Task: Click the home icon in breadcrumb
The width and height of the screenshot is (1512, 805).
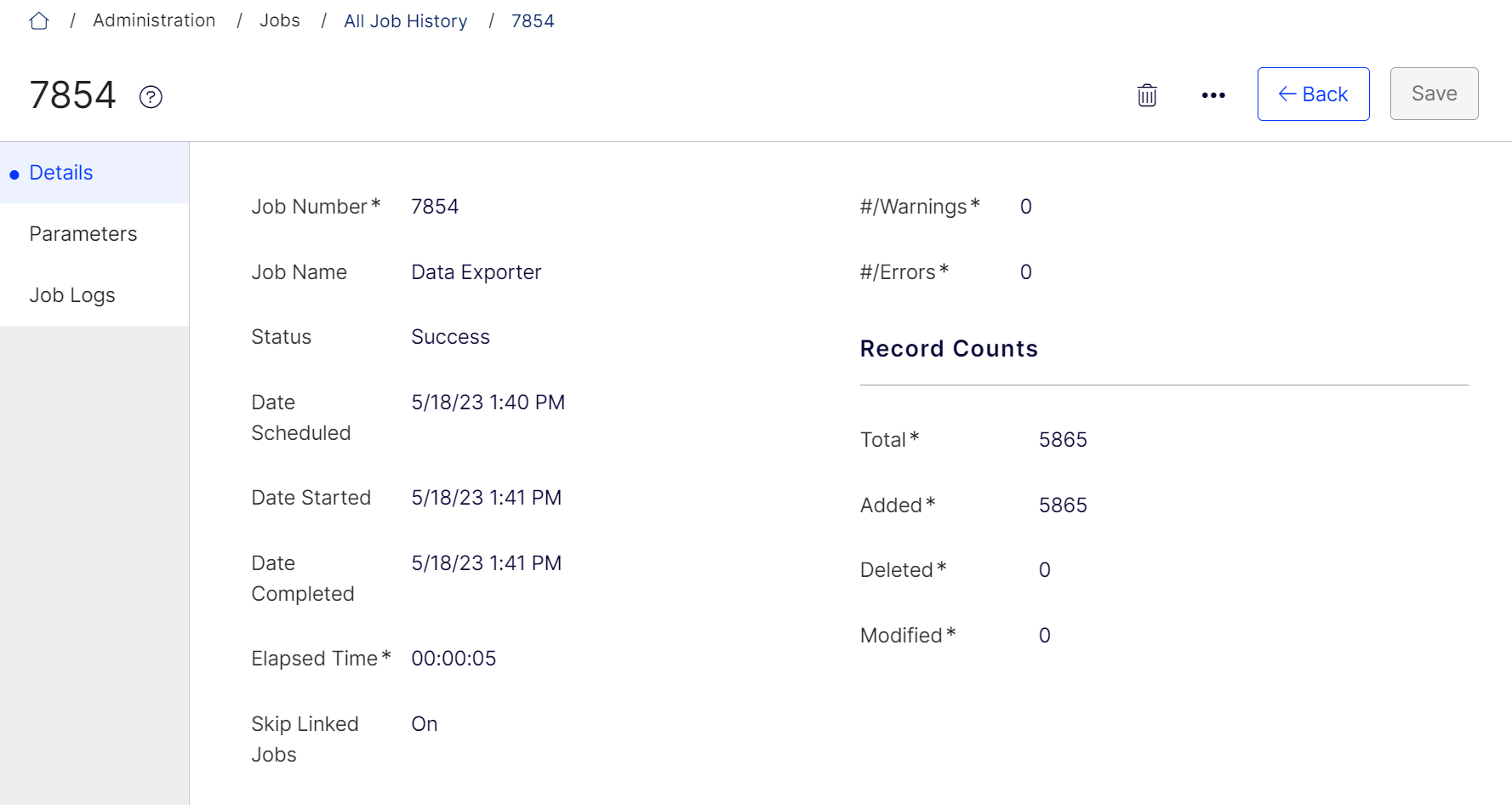Action: (39, 21)
